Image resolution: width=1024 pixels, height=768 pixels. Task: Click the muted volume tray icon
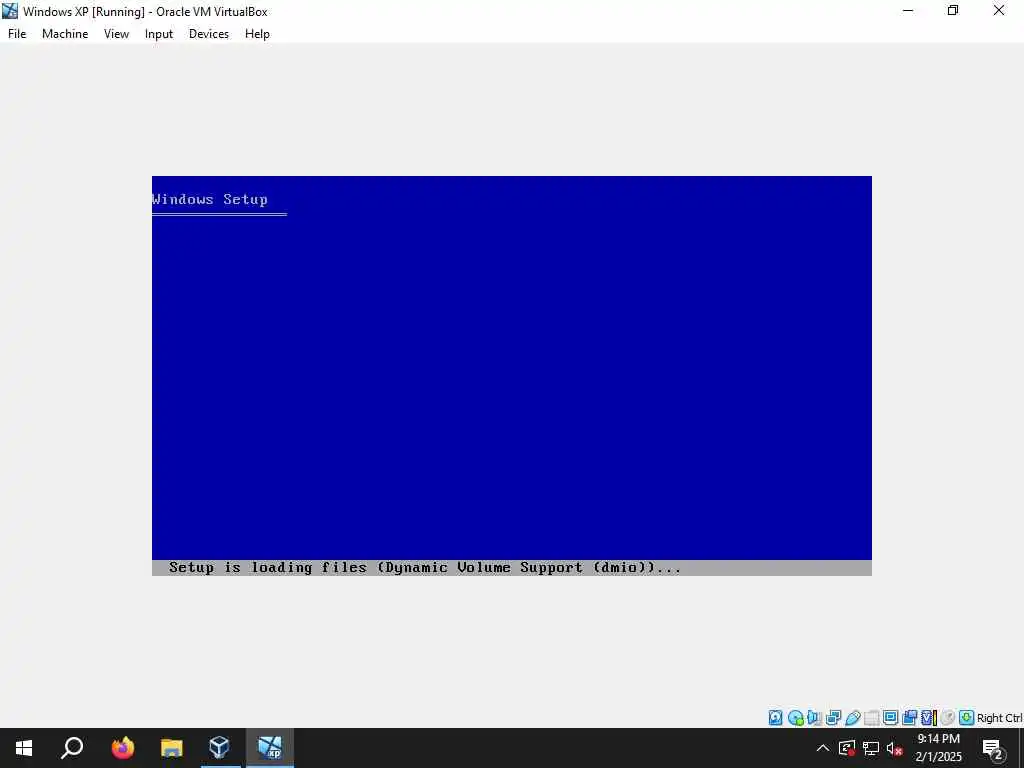point(895,748)
